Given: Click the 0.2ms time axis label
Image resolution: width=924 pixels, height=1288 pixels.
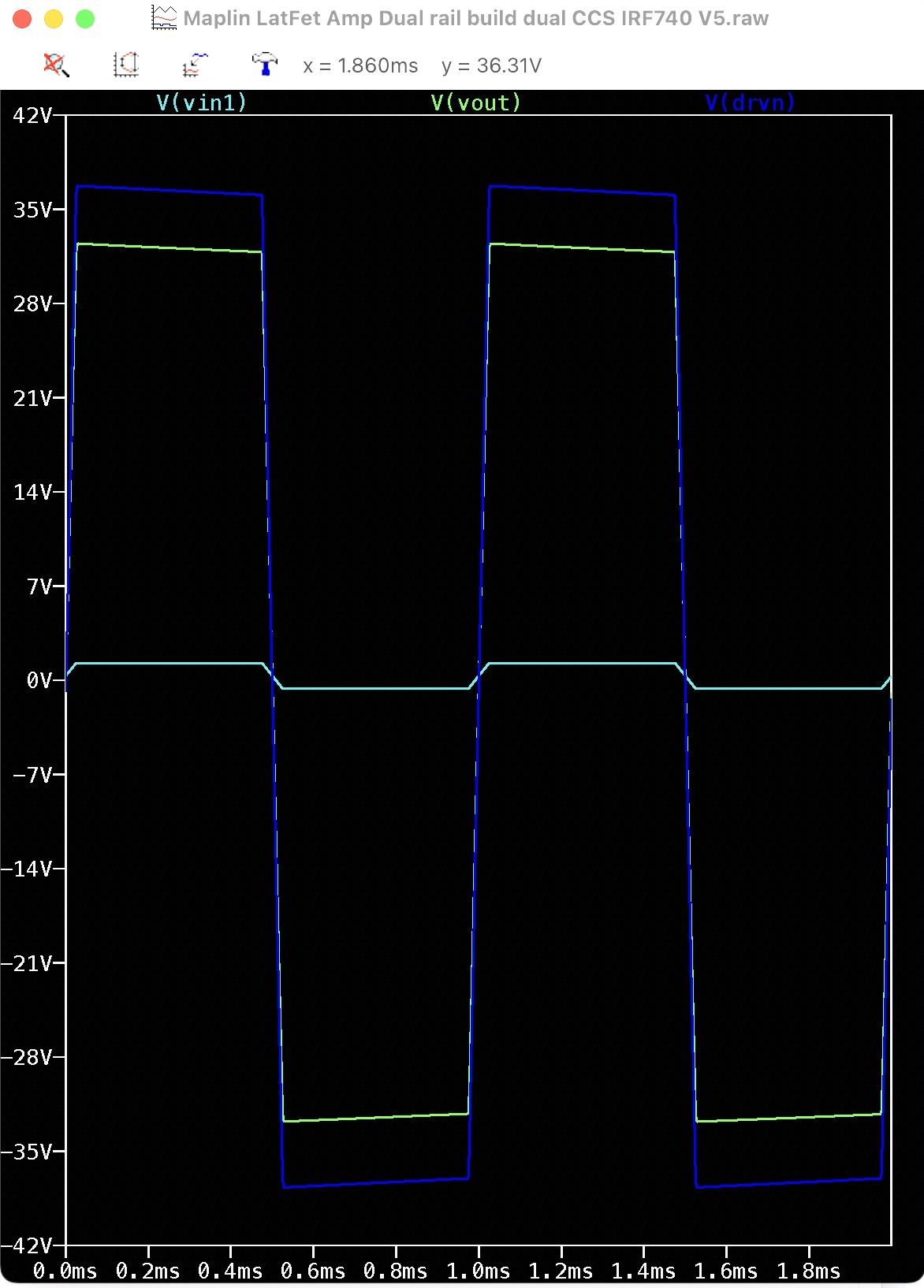Looking at the screenshot, I should [x=148, y=1271].
